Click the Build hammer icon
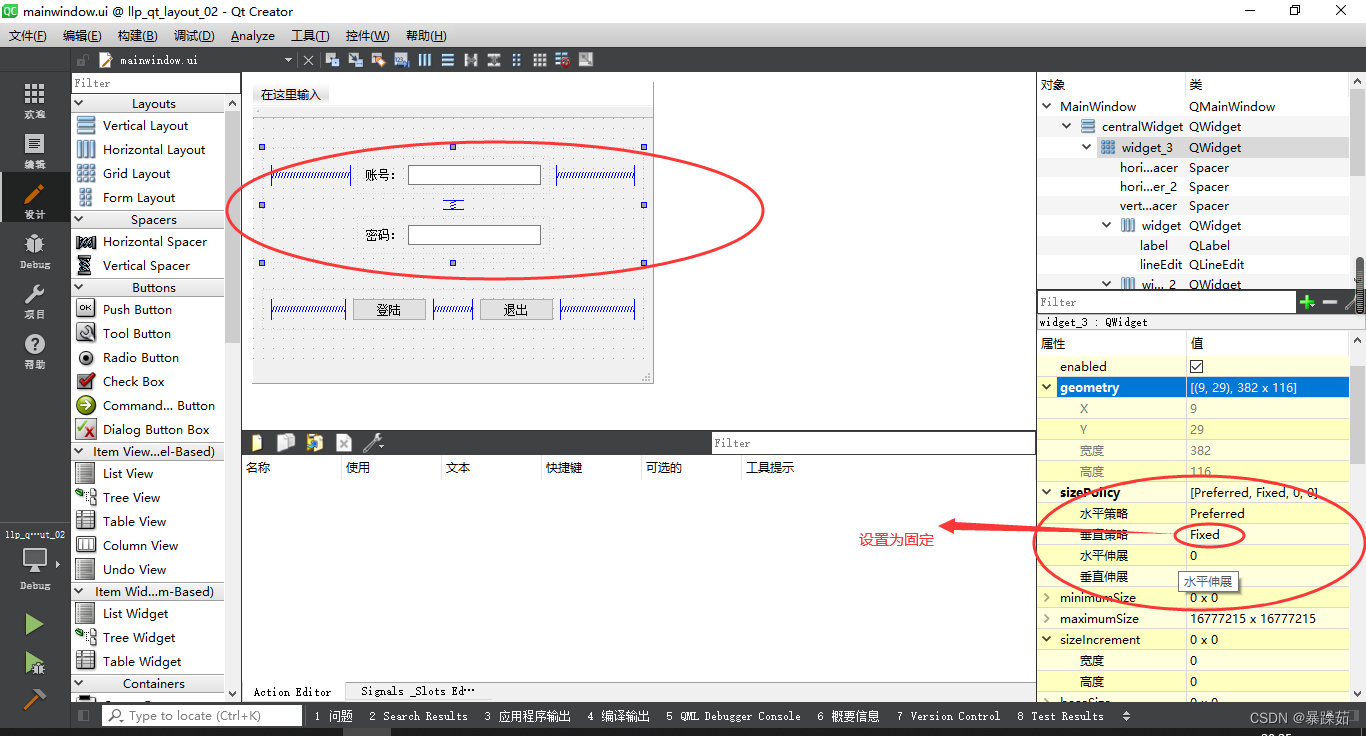Image resolution: width=1366 pixels, height=736 pixels. click(x=35, y=698)
